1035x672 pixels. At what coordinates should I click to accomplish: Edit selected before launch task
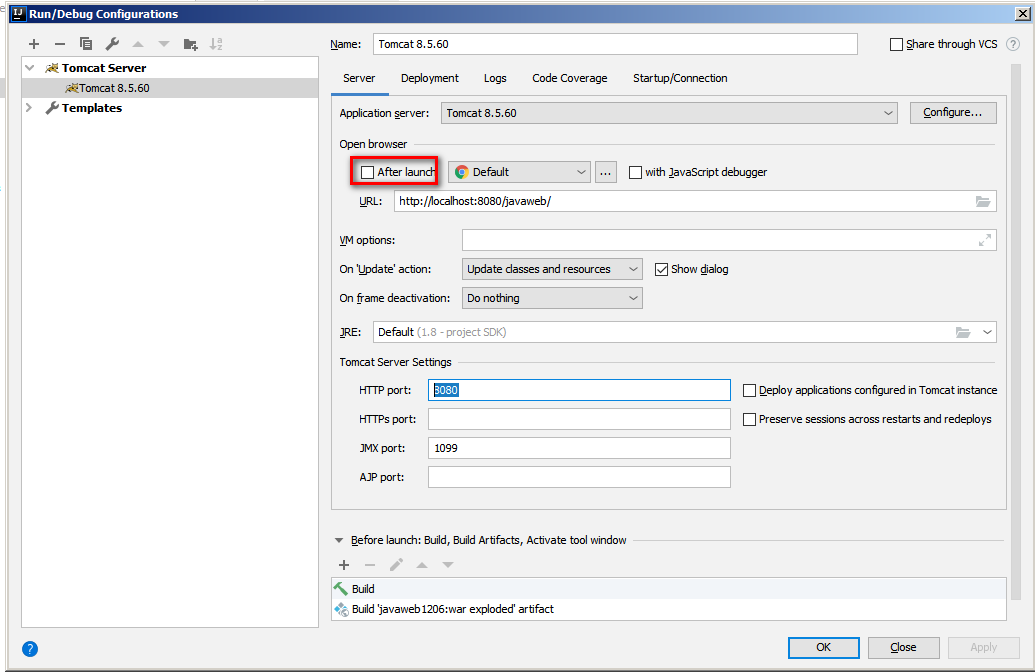(396, 565)
